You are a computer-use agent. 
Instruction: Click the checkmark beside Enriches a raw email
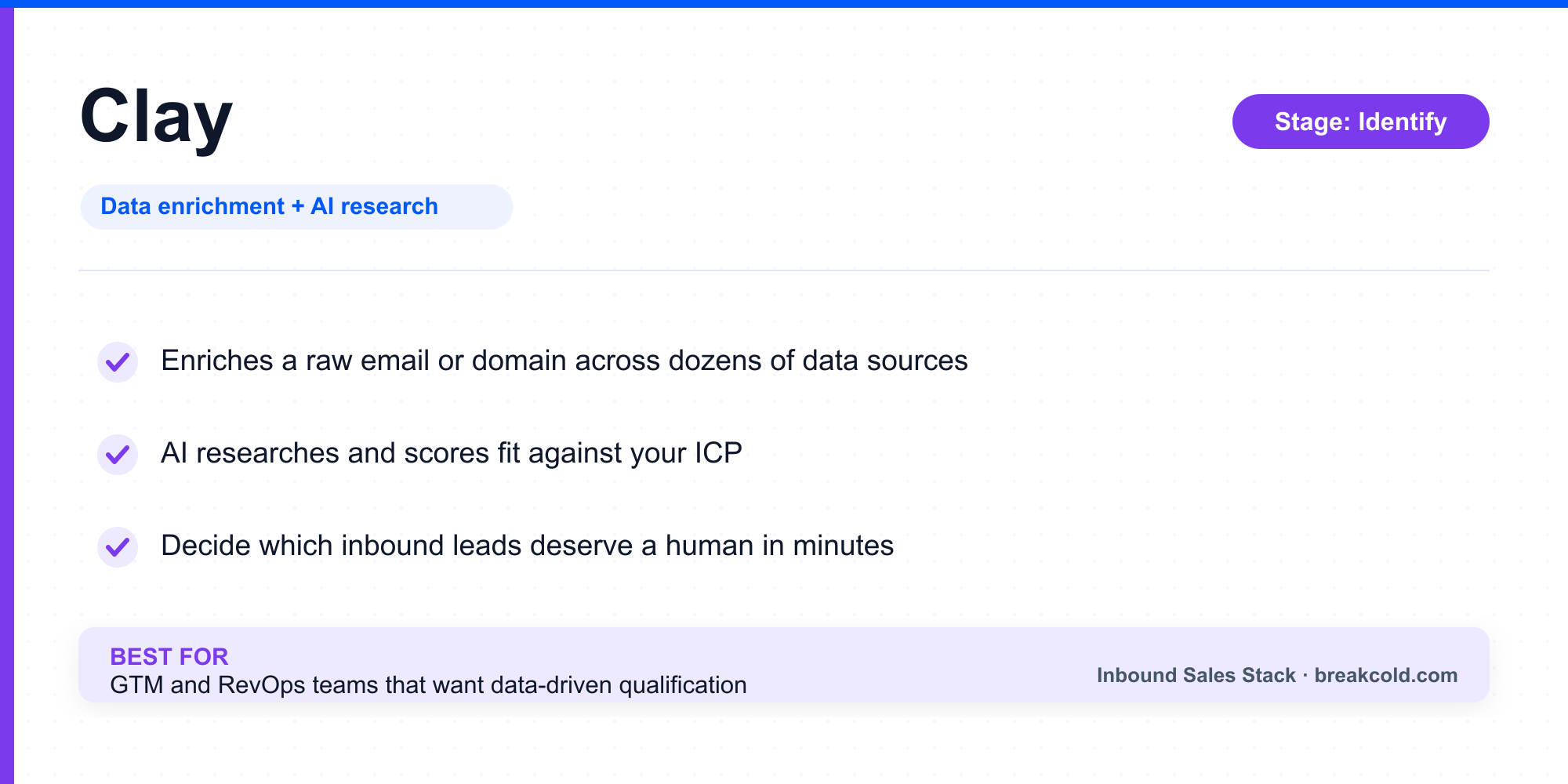coord(118,361)
